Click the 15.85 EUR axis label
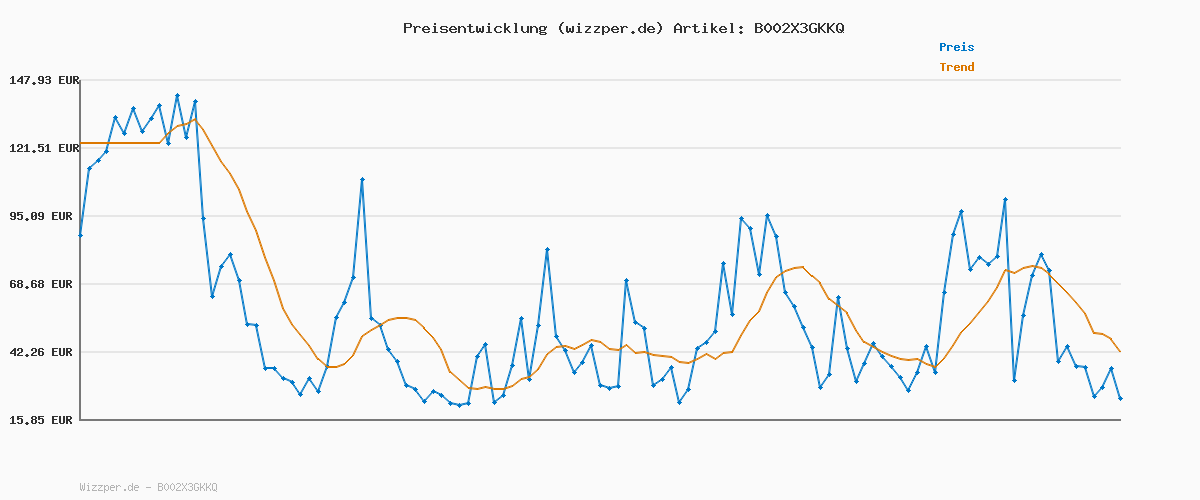The image size is (1200, 500). point(43,420)
